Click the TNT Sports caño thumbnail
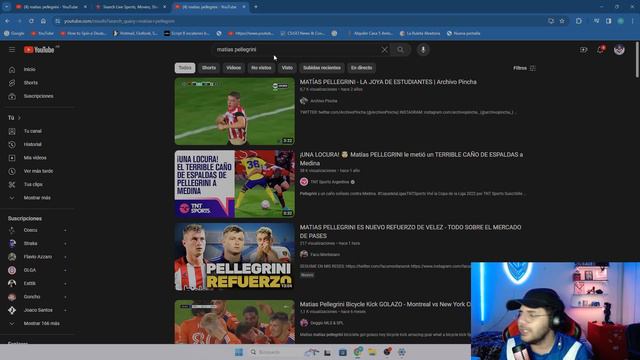This screenshot has height=360, width=640. (235, 184)
